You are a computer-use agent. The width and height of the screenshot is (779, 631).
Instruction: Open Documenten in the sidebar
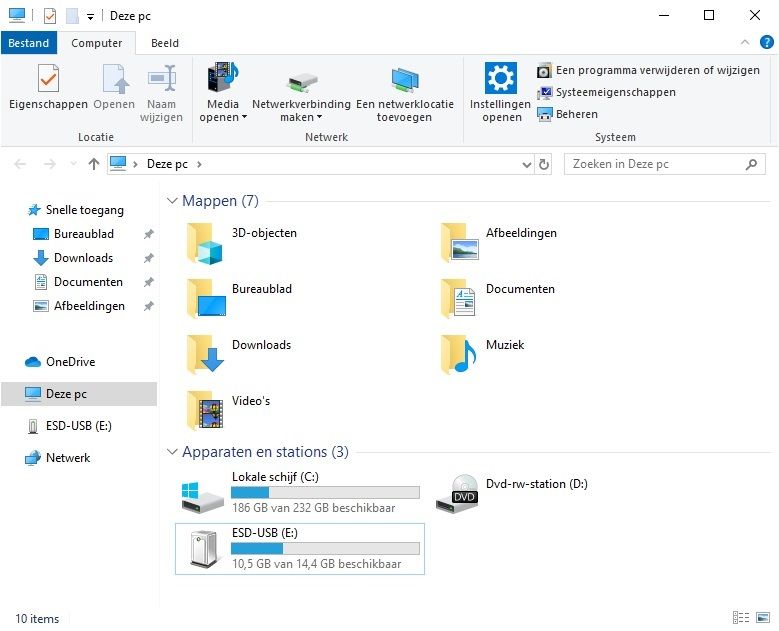[78, 282]
